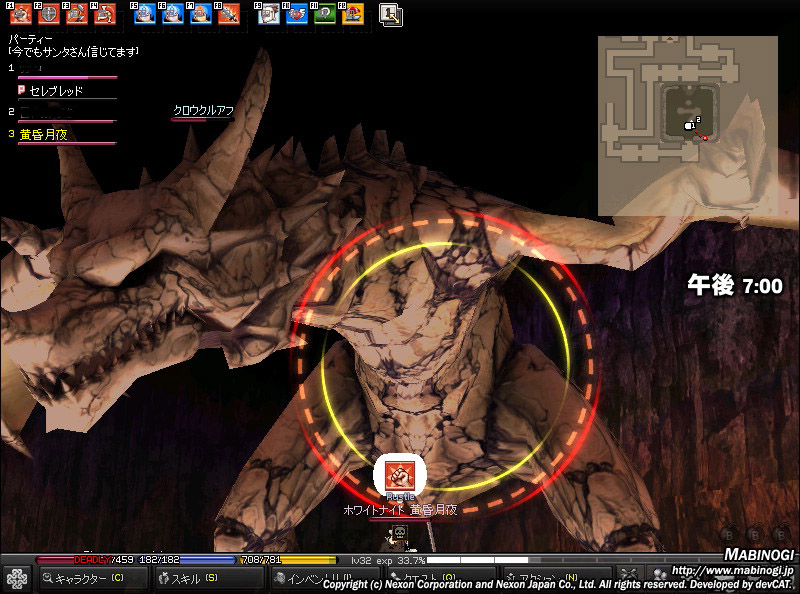Open the main menu knot icon
This screenshot has width=800, height=594.
click(17, 580)
